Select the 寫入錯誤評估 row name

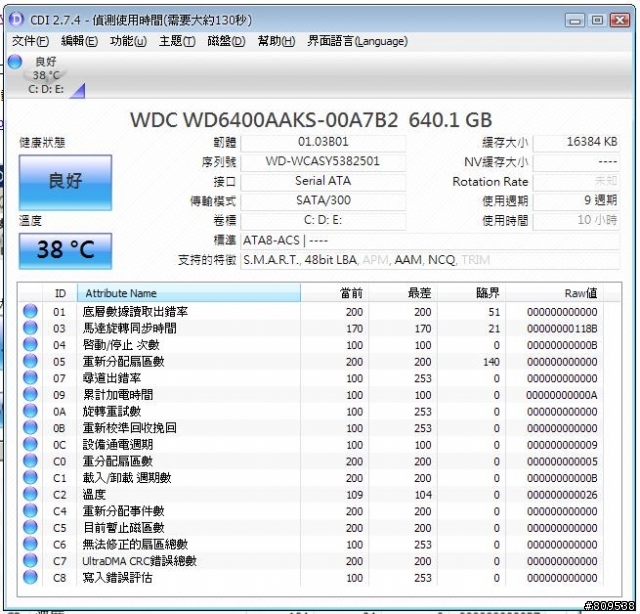tap(118, 578)
